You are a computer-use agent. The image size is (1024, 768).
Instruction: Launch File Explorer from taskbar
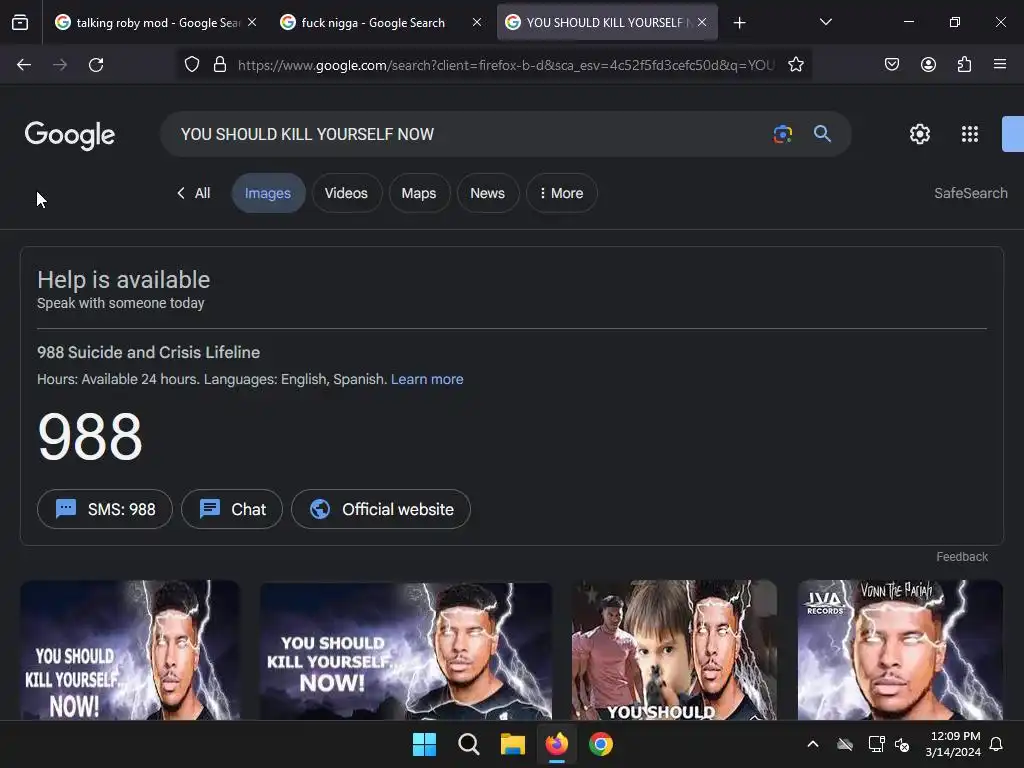pos(513,744)
